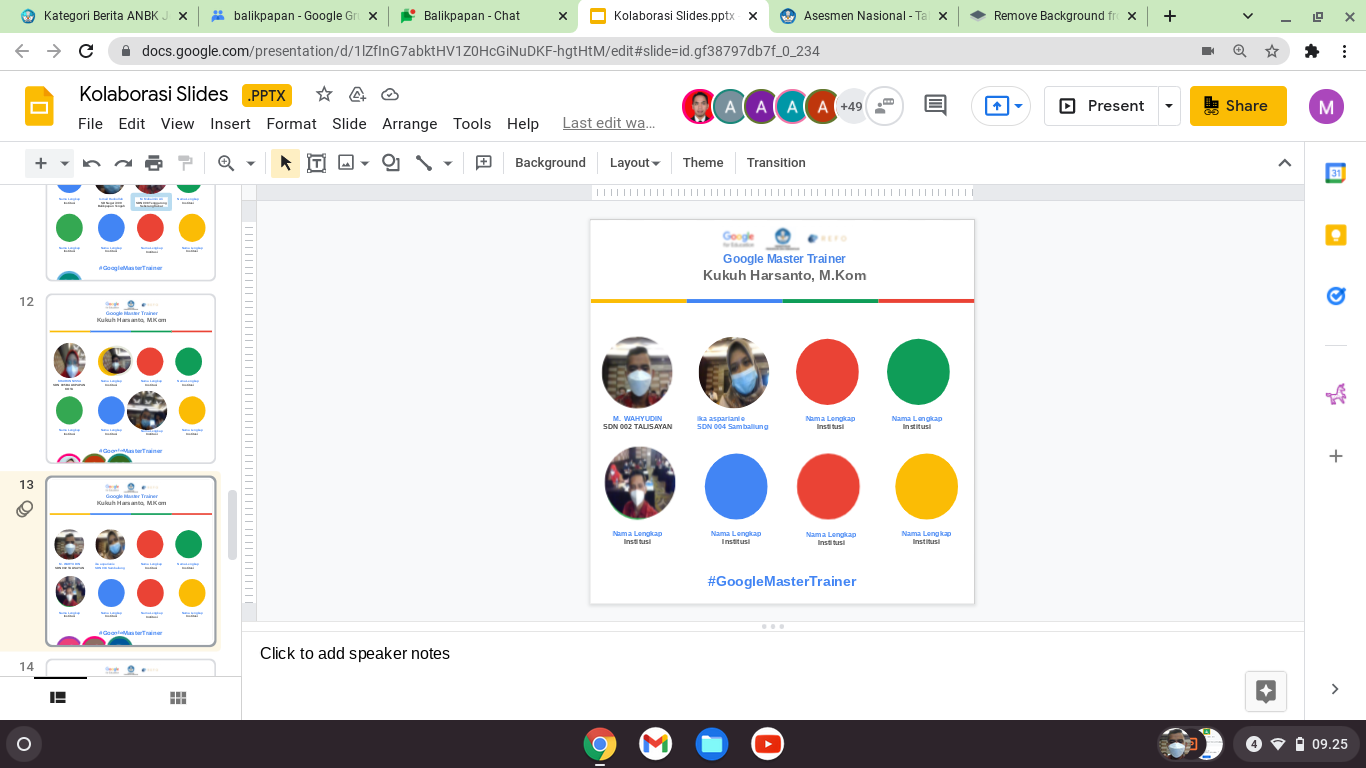1366x768 pixels.
Task: Open the Arrange menu
Action: click(409, 124)
